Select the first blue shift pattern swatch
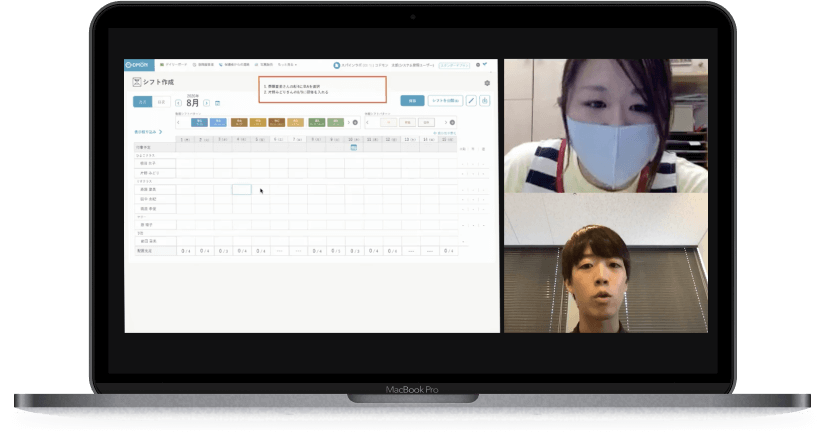The height and width of the screenshot is (433, 826). tap(199, 122)
